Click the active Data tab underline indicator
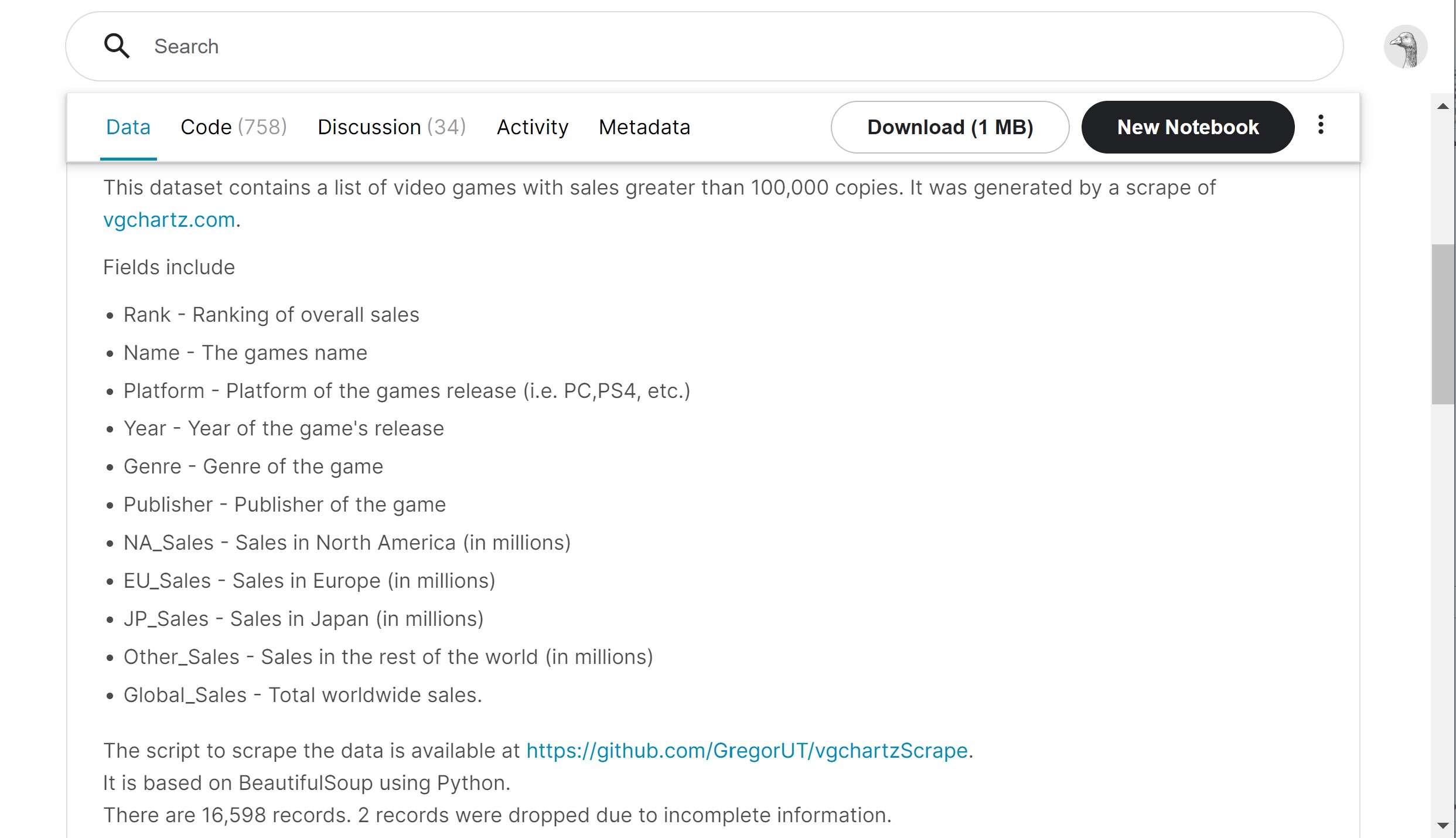1456x838 pixels. coord(128,157)
